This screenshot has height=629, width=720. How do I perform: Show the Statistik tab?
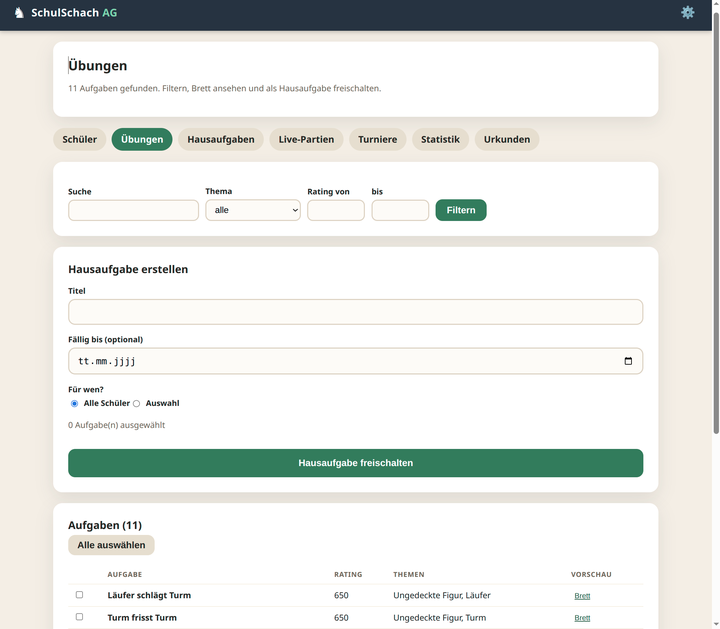(440, 139)
